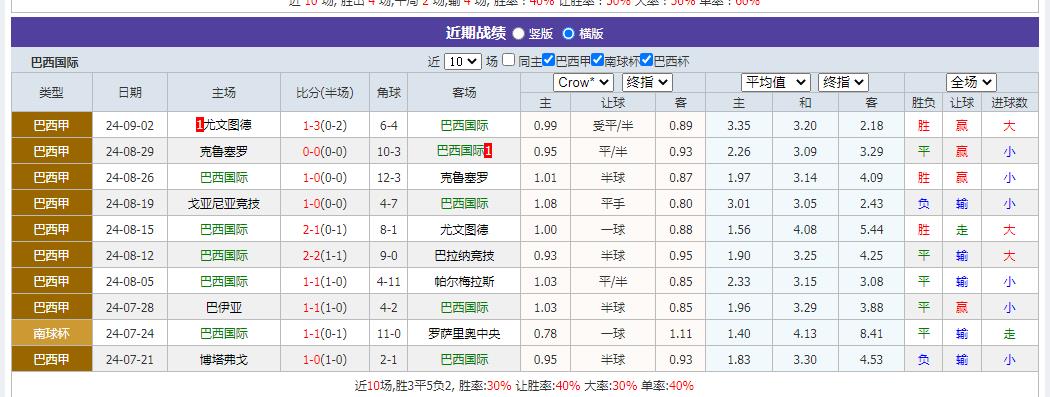
Task: Uncheck the 巴西杯 filter checkbox
Action: (x=646, y=60)
